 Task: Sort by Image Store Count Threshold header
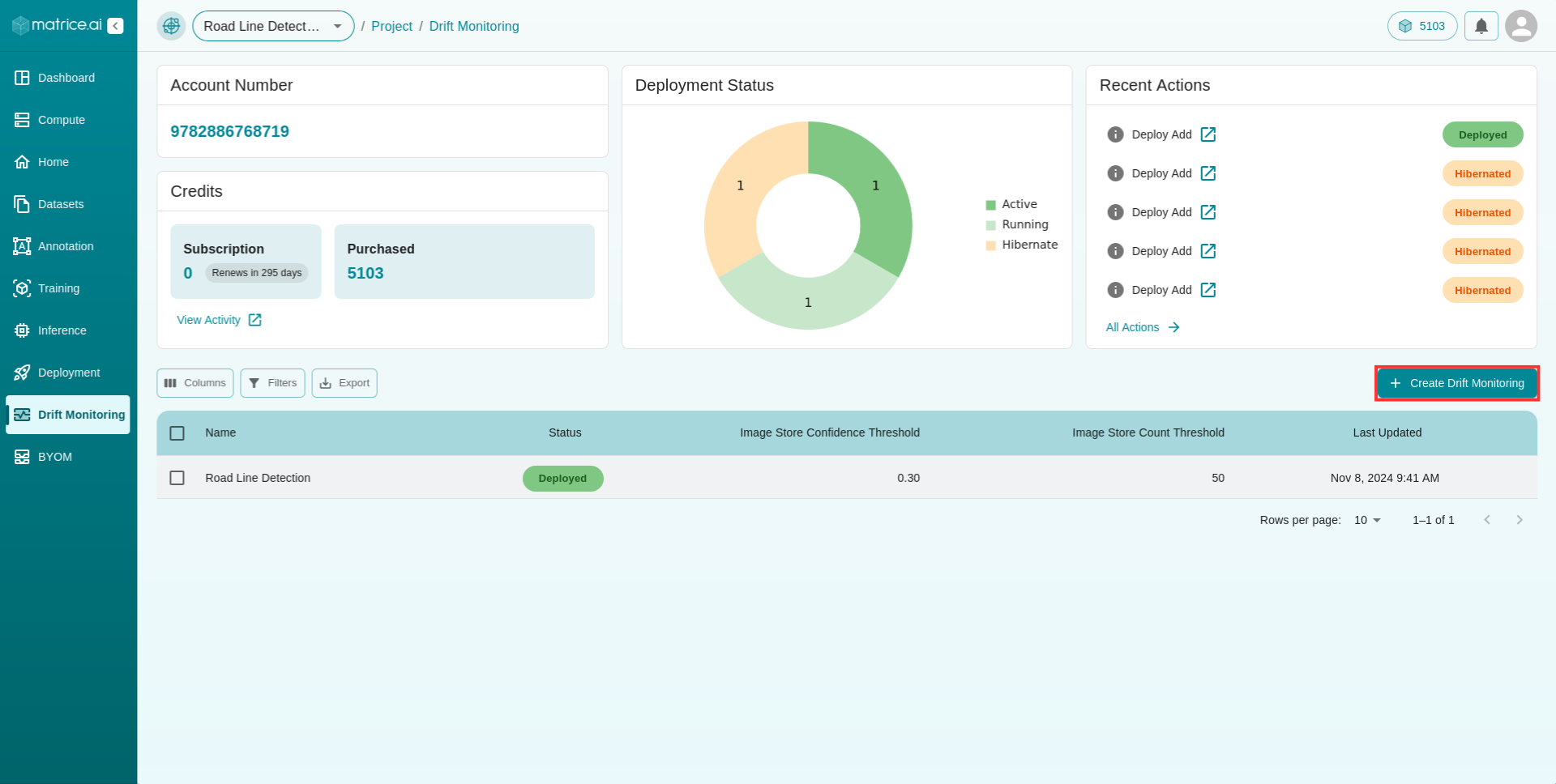point(1148,432)
